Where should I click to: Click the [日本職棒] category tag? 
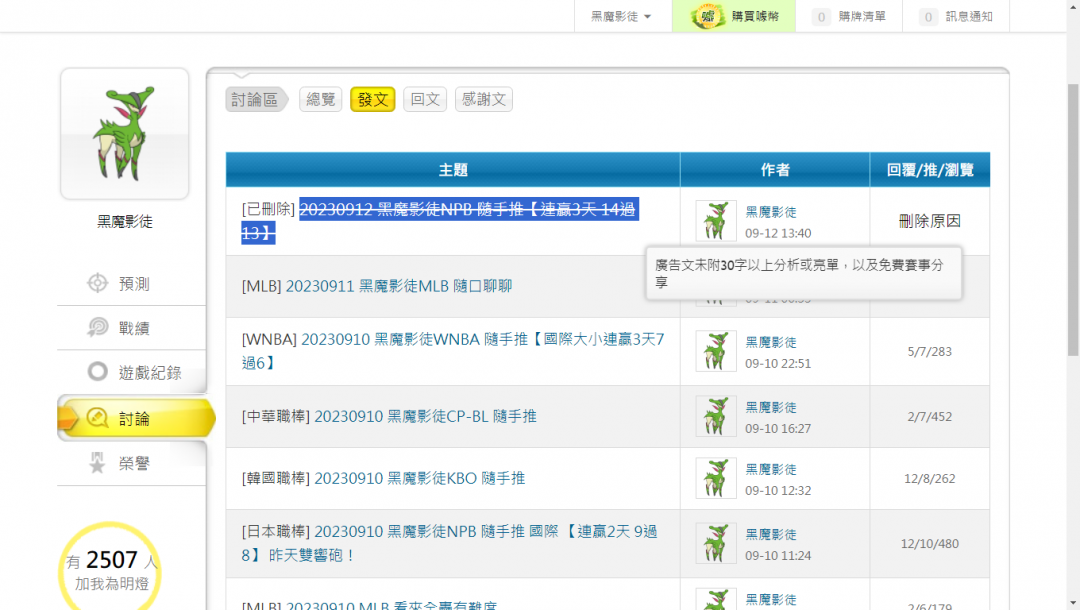tap(276, 532)
